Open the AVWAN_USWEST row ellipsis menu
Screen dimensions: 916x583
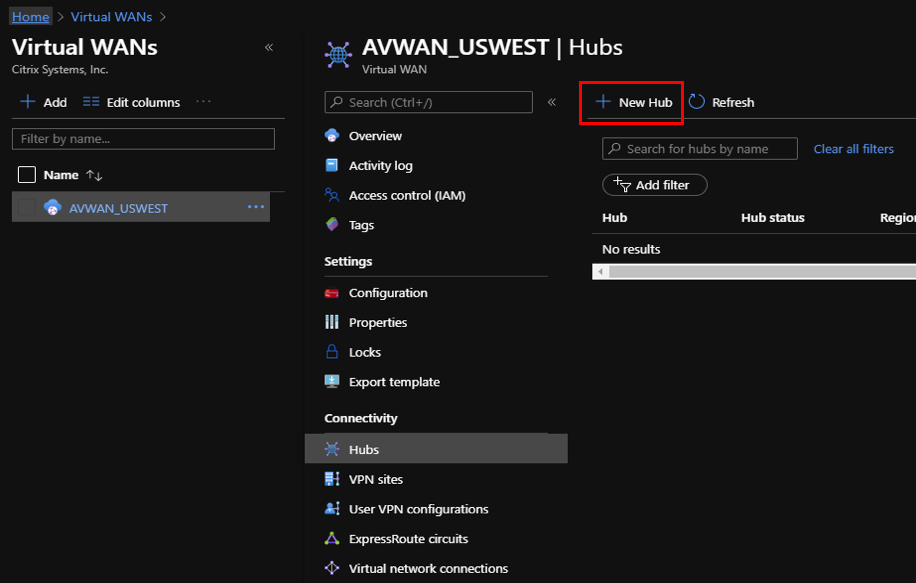pos(256,207)
